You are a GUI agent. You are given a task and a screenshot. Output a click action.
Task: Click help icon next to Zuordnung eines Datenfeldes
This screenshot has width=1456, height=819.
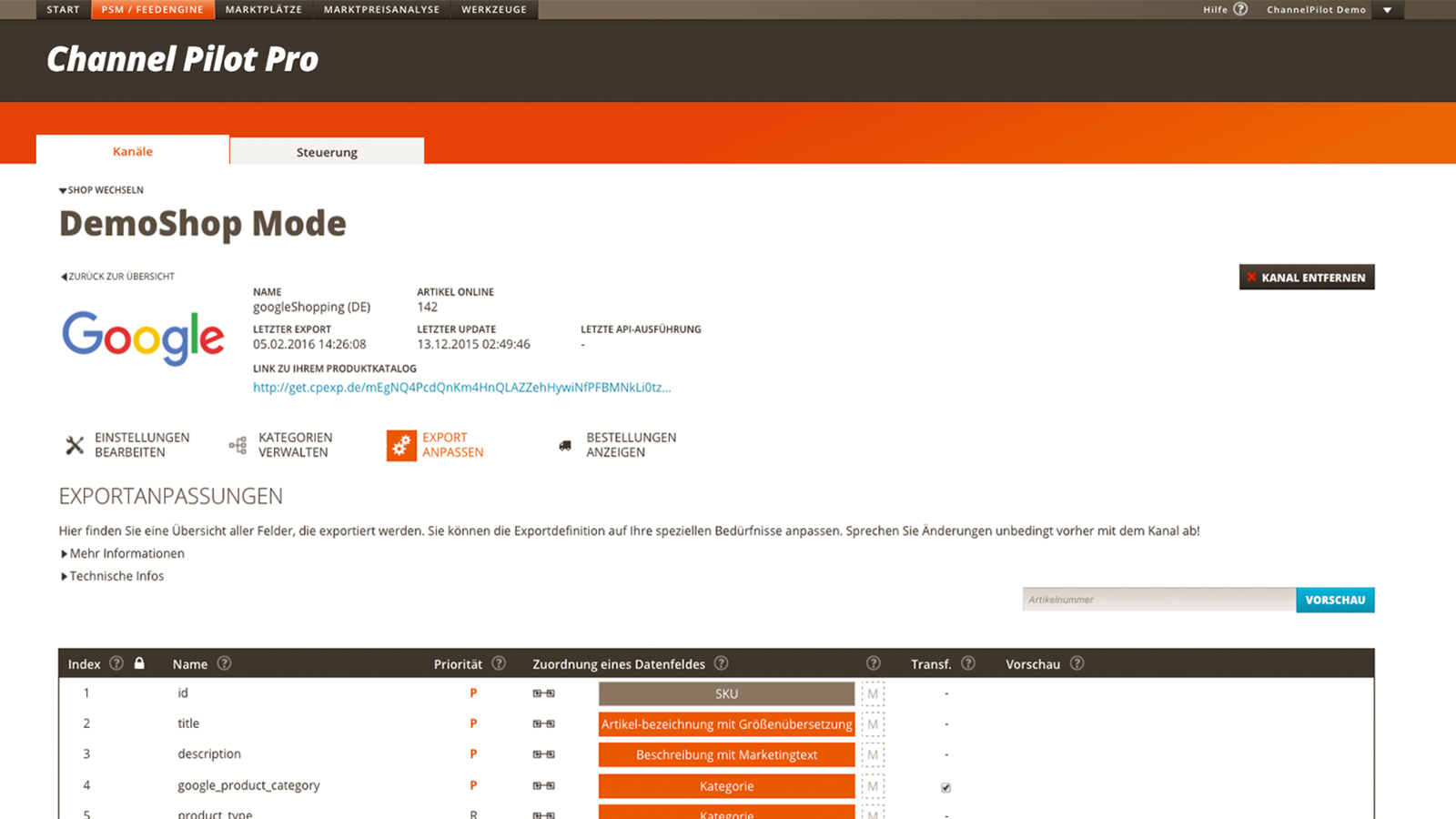tap(722, 663)
